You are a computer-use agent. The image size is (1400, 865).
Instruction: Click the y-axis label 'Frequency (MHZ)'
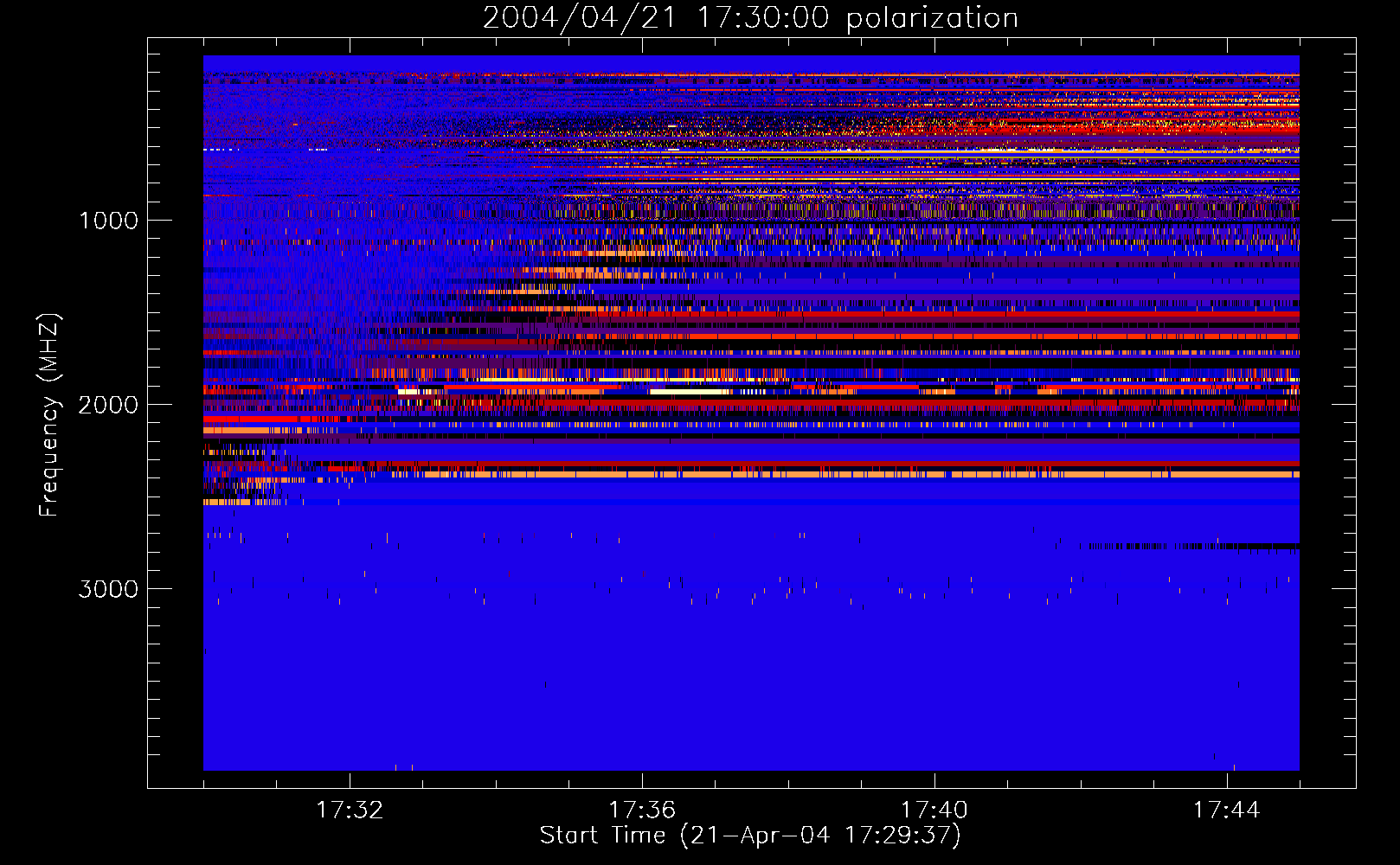click(49, 415)
